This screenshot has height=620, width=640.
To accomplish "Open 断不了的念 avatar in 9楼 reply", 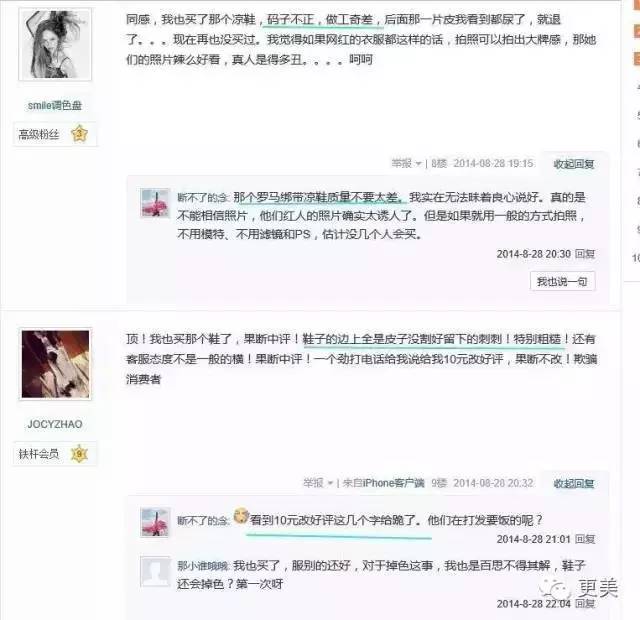I will coord(155,523).
